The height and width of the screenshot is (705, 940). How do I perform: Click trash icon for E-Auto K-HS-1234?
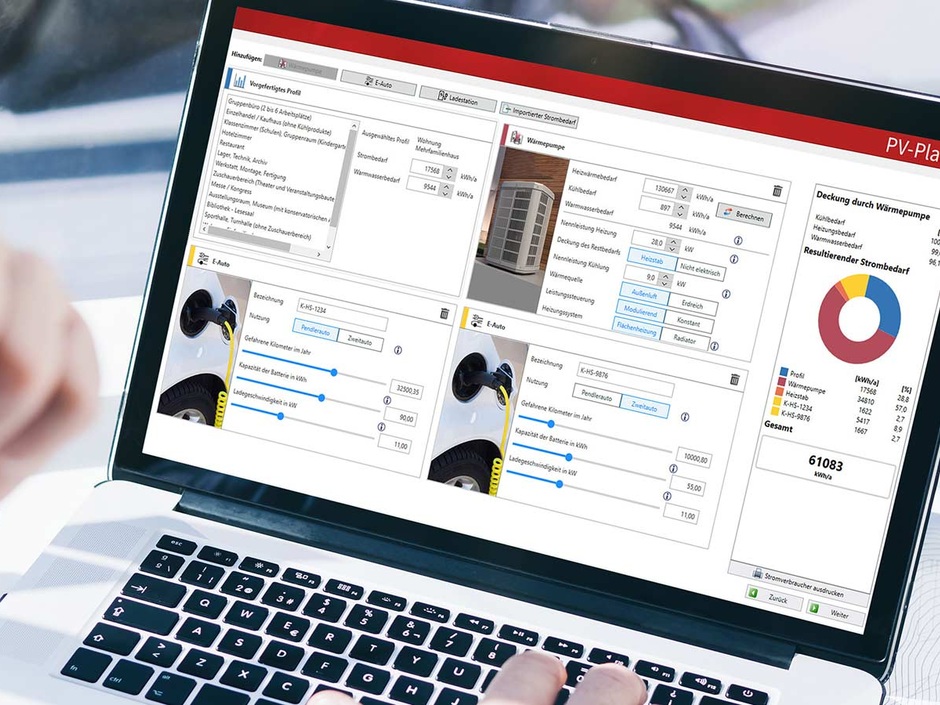coord(445,314)
